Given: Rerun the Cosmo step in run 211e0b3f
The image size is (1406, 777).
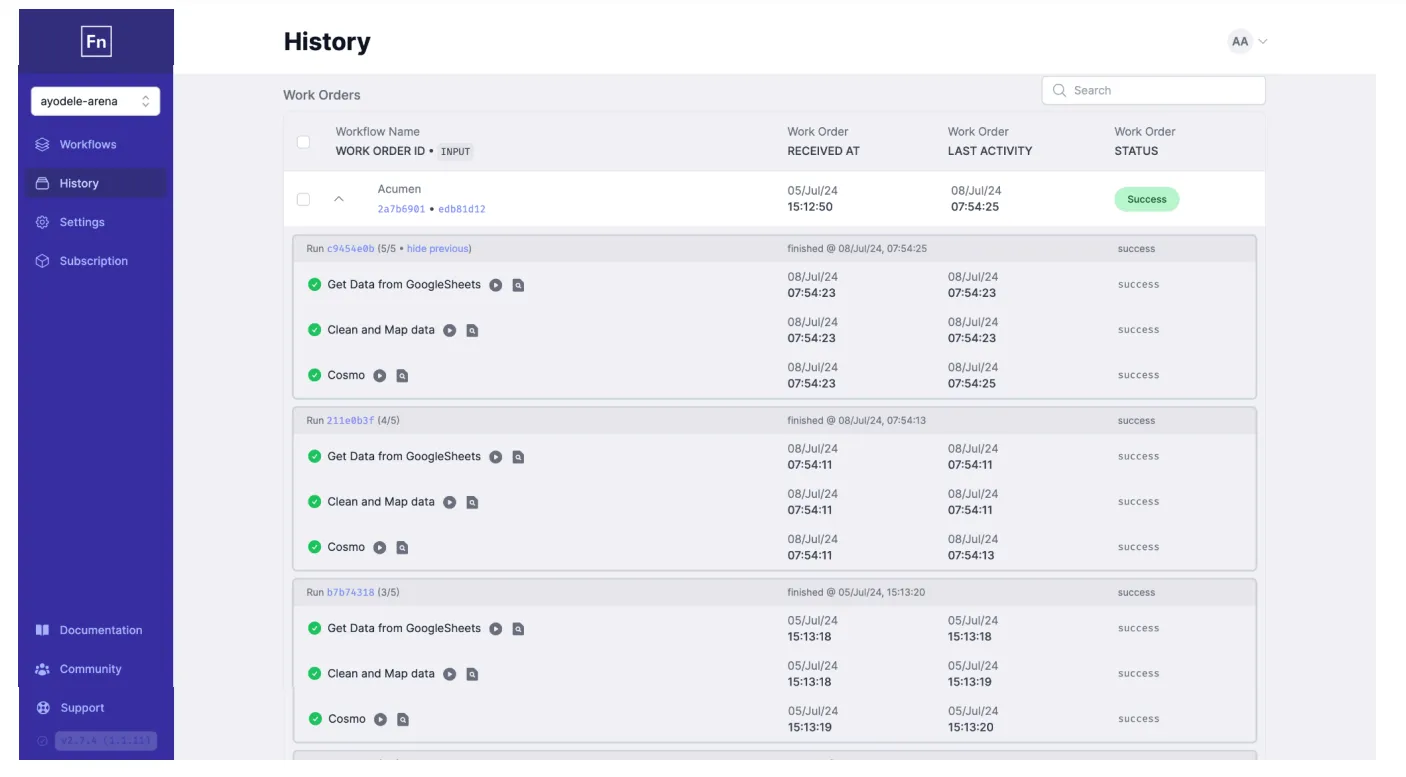Looking at the screenshot, I should pyautogui.click(x=380, y=547).
